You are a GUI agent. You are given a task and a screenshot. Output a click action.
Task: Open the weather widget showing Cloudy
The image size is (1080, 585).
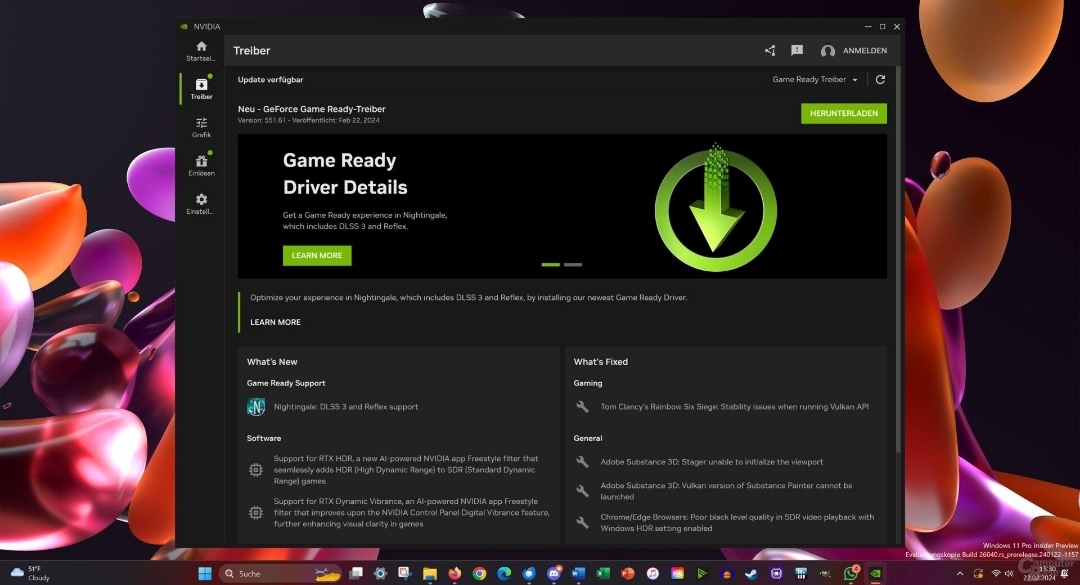[30, 573]
